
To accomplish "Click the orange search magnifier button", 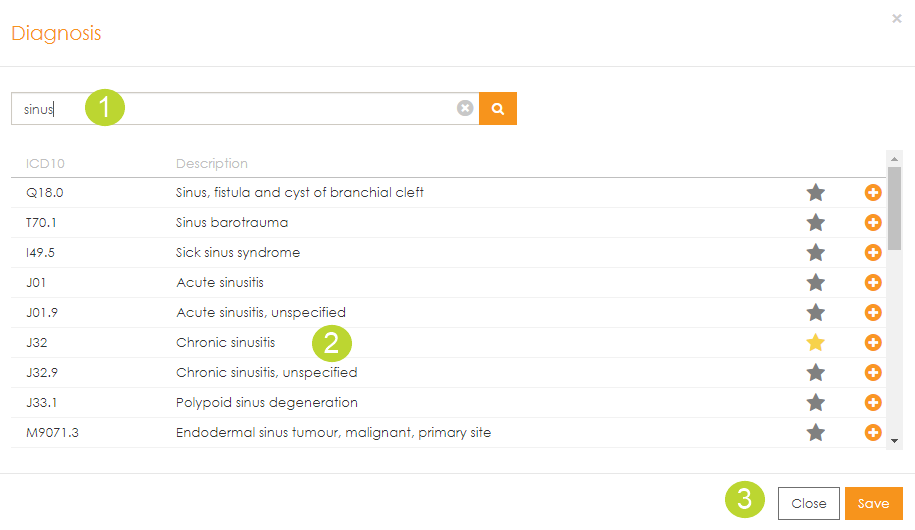I will [x=497, y=109].
